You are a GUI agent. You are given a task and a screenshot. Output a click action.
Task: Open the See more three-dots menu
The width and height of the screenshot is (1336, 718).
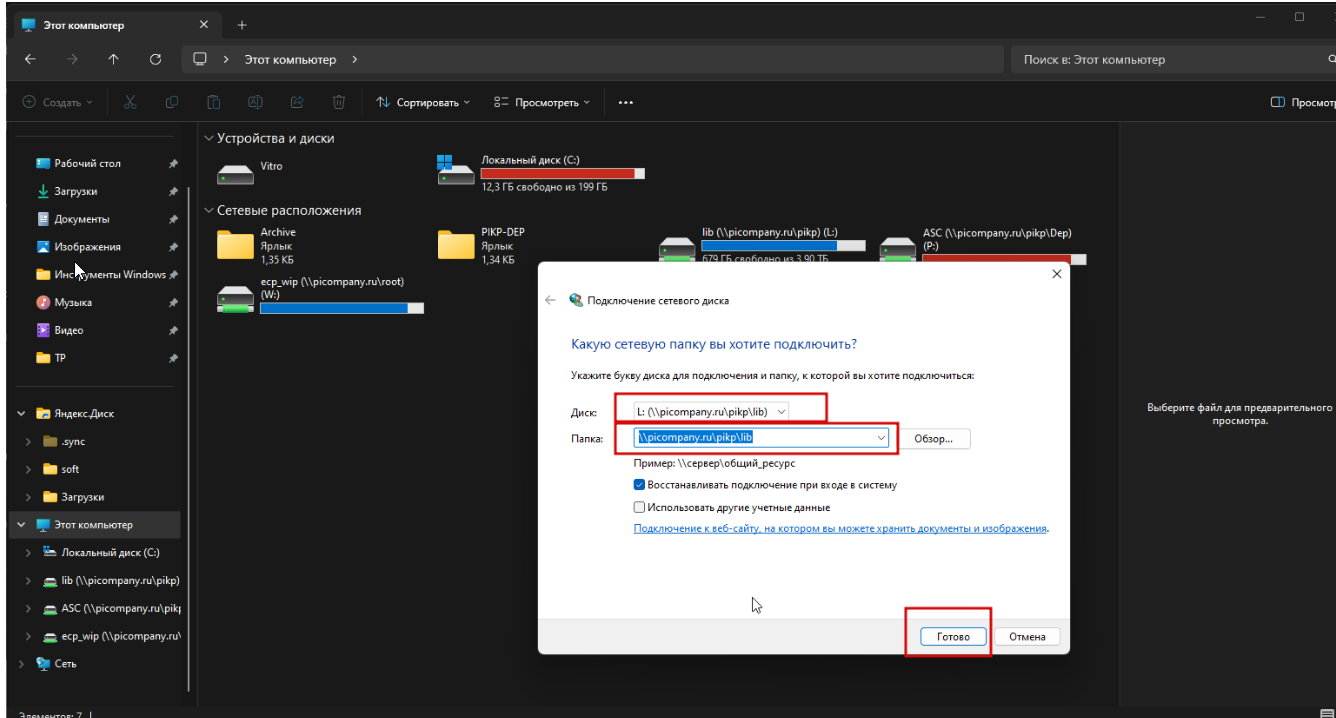(626, 102)
